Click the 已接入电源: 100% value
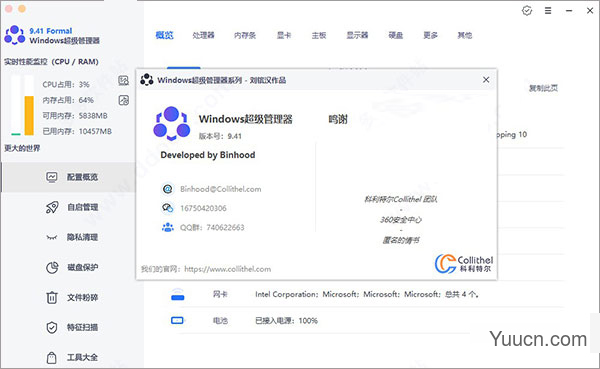Viewport: 600px width, 369px height. tap(286, 321)
